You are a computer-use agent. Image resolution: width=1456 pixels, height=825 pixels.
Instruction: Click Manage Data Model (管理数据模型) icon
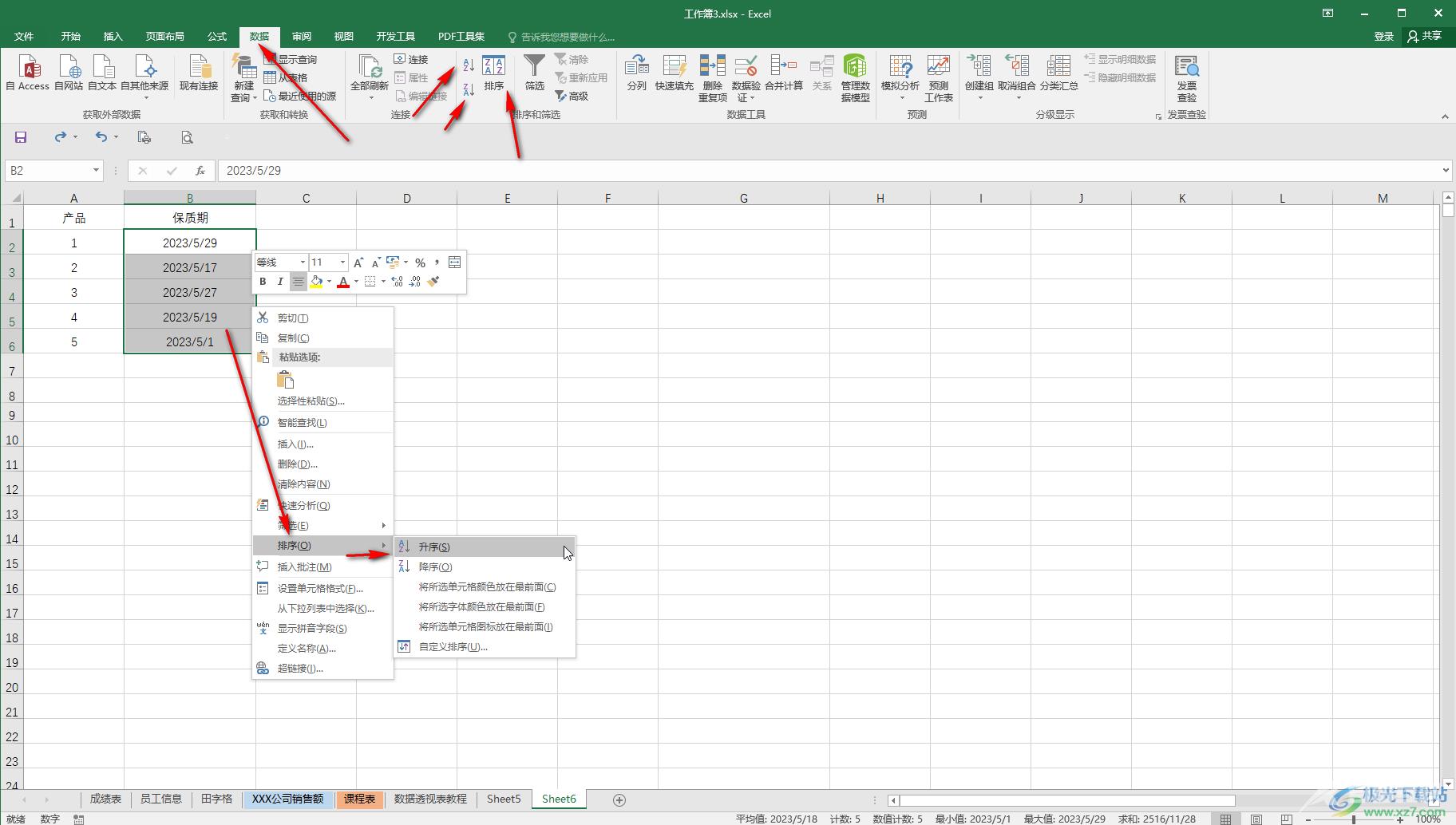pyautogui.click(x=855, y=78)
